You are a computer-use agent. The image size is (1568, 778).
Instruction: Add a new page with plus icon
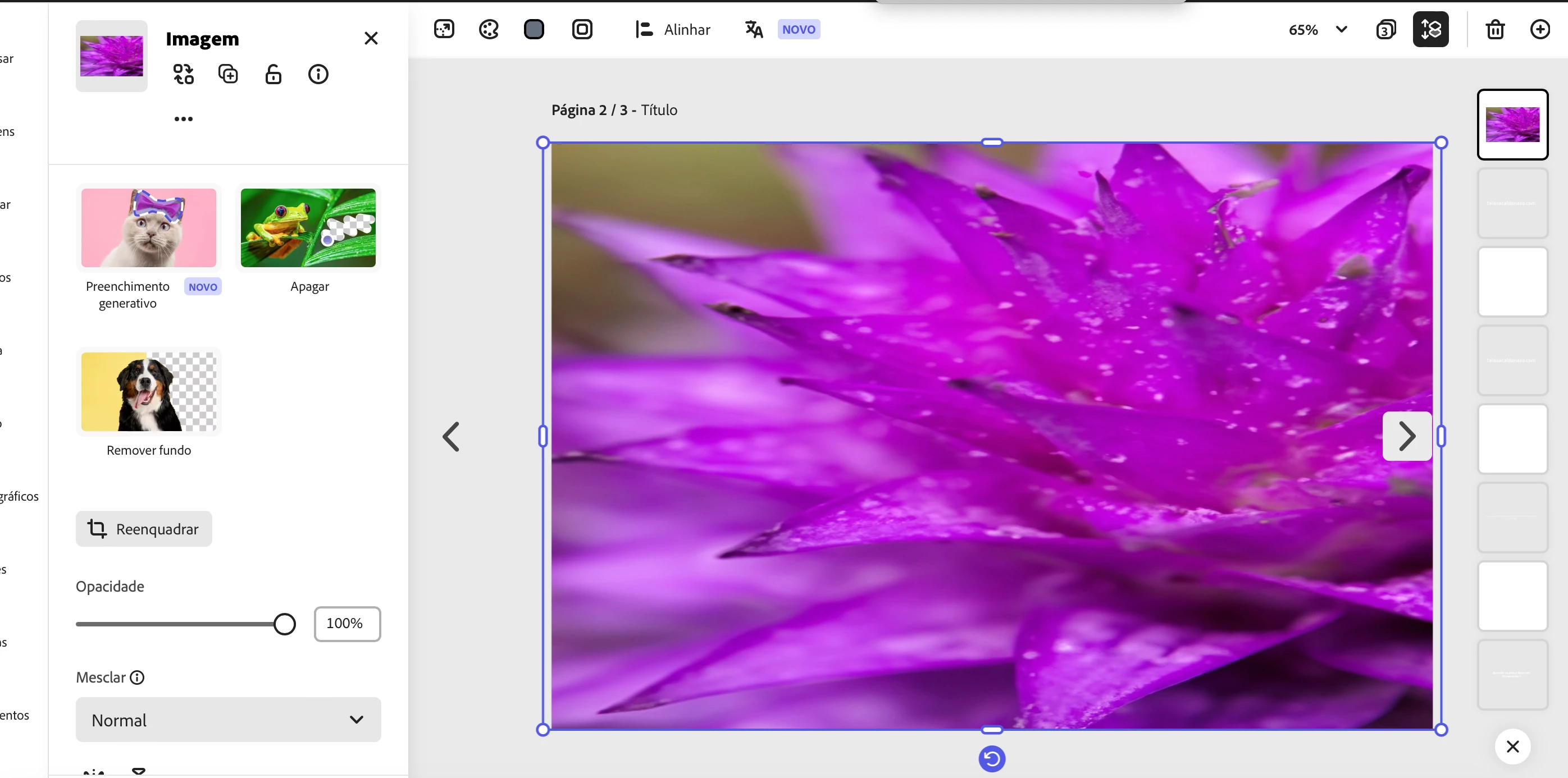coord(1539,29)
